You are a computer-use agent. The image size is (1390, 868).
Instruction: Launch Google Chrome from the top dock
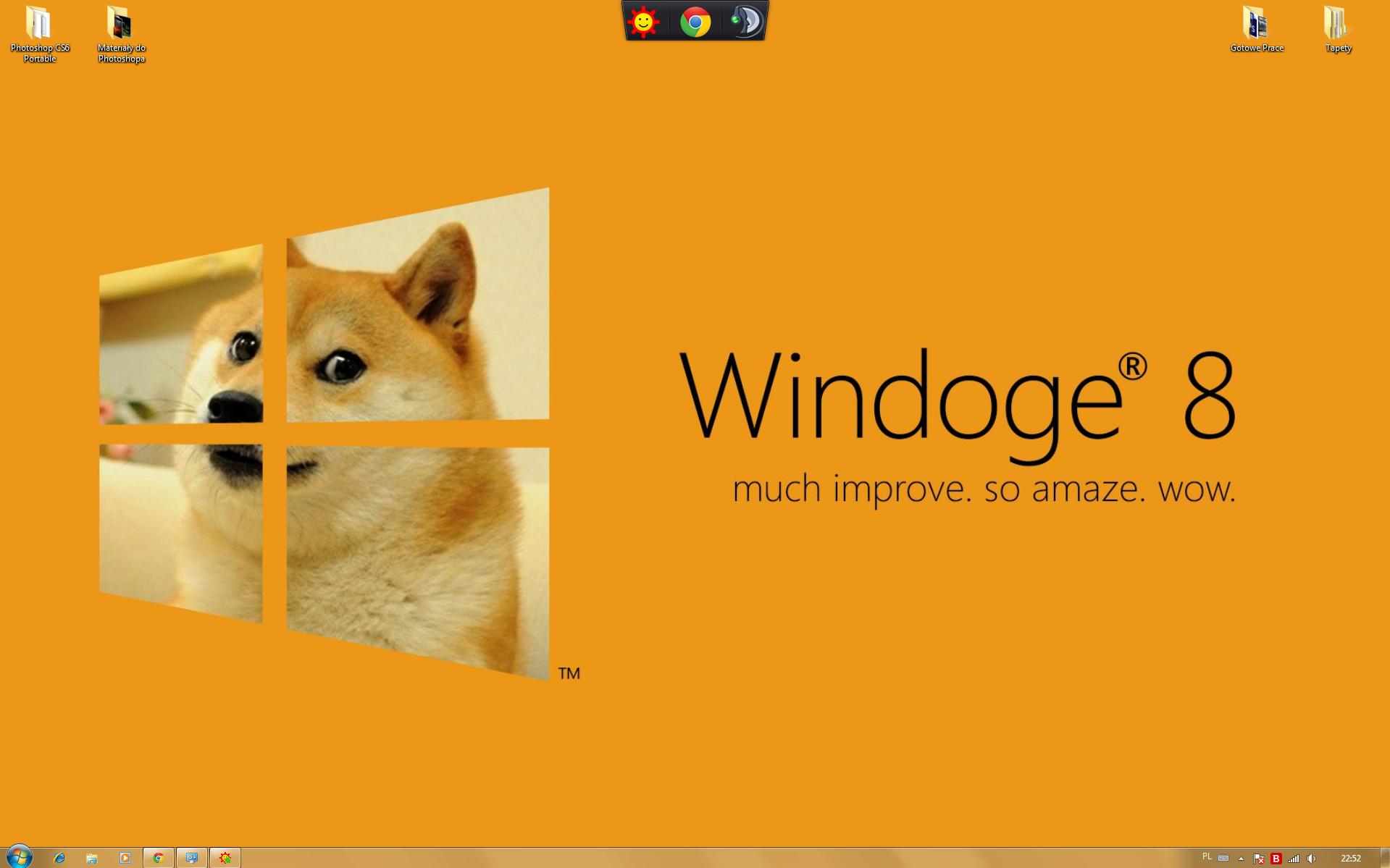pos(695,22)
